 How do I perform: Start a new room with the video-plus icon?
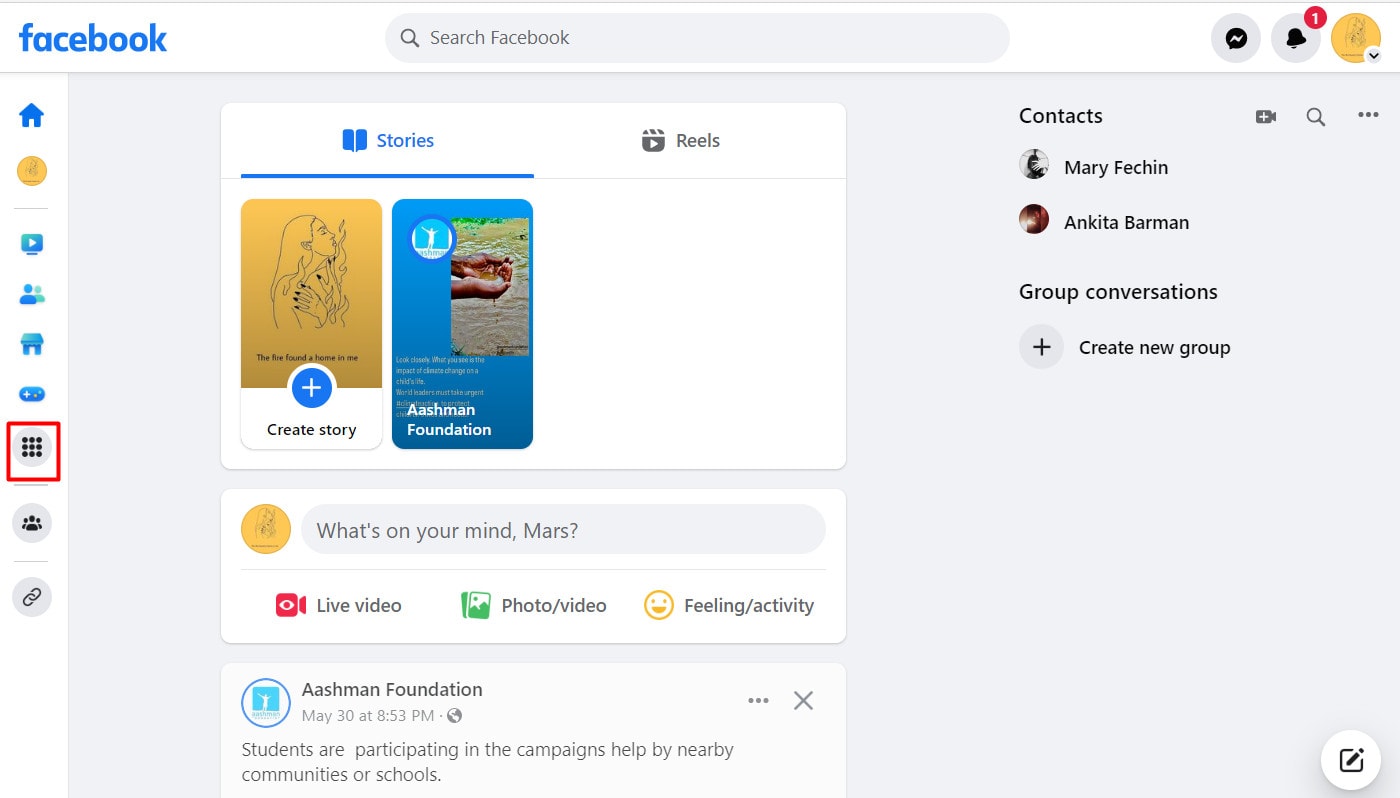1266,117
